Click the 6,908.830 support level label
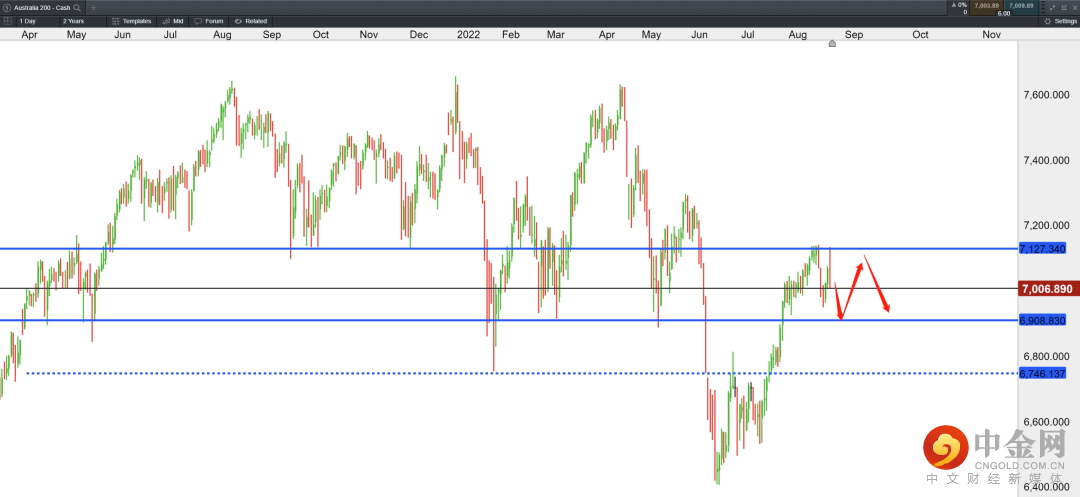 point(1042,321)
